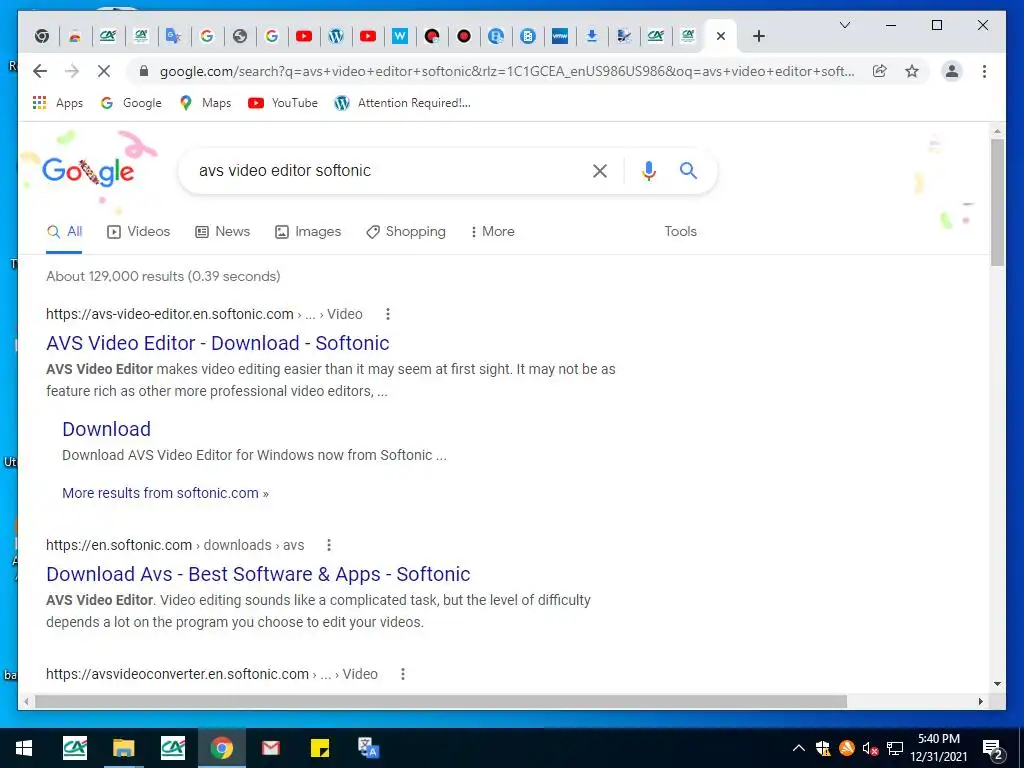Clear the search box text
This screenshot has width=1024, height=768.
[600, 171]
